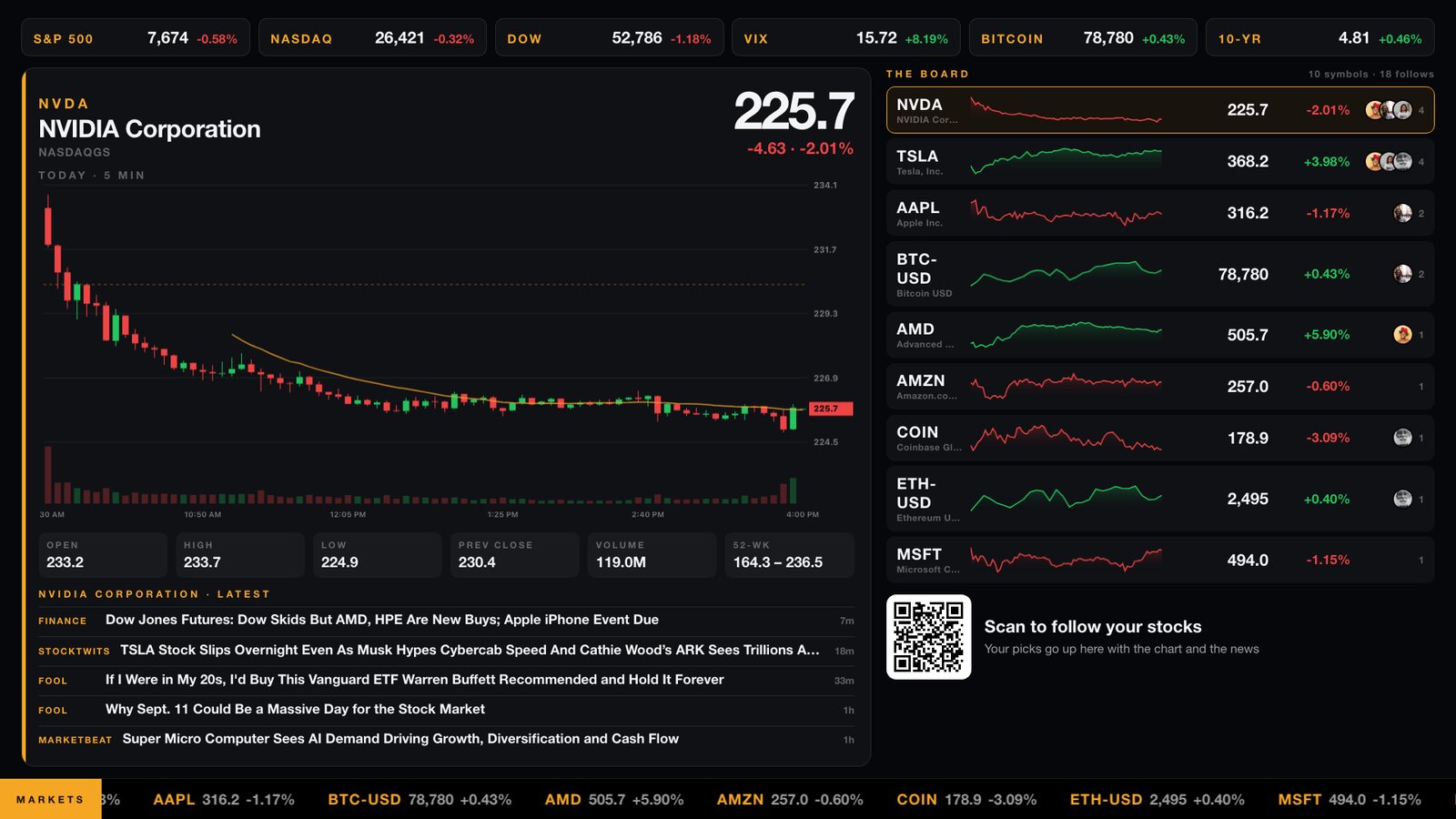Click the MARKETBEAT source tag
The image size is (1456, 819).
click(75, 740)
